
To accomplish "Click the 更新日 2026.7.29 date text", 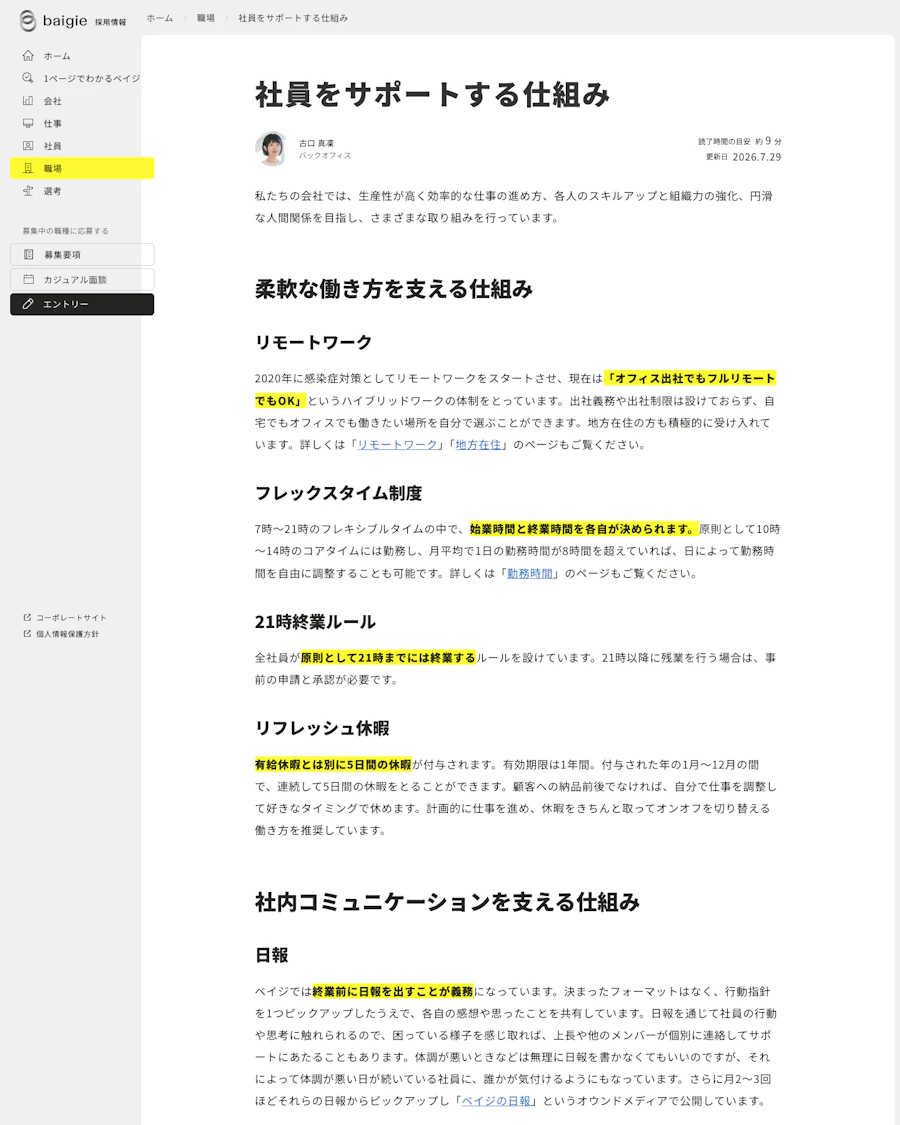I will click(744, 157).
